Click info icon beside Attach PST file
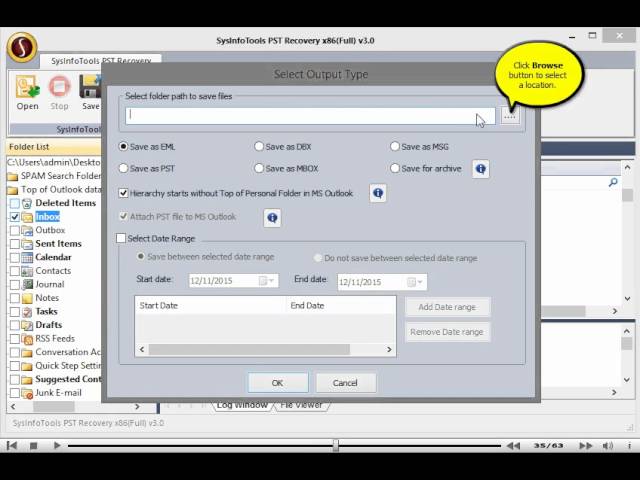 pyautogui.click(x=272, y=218)
